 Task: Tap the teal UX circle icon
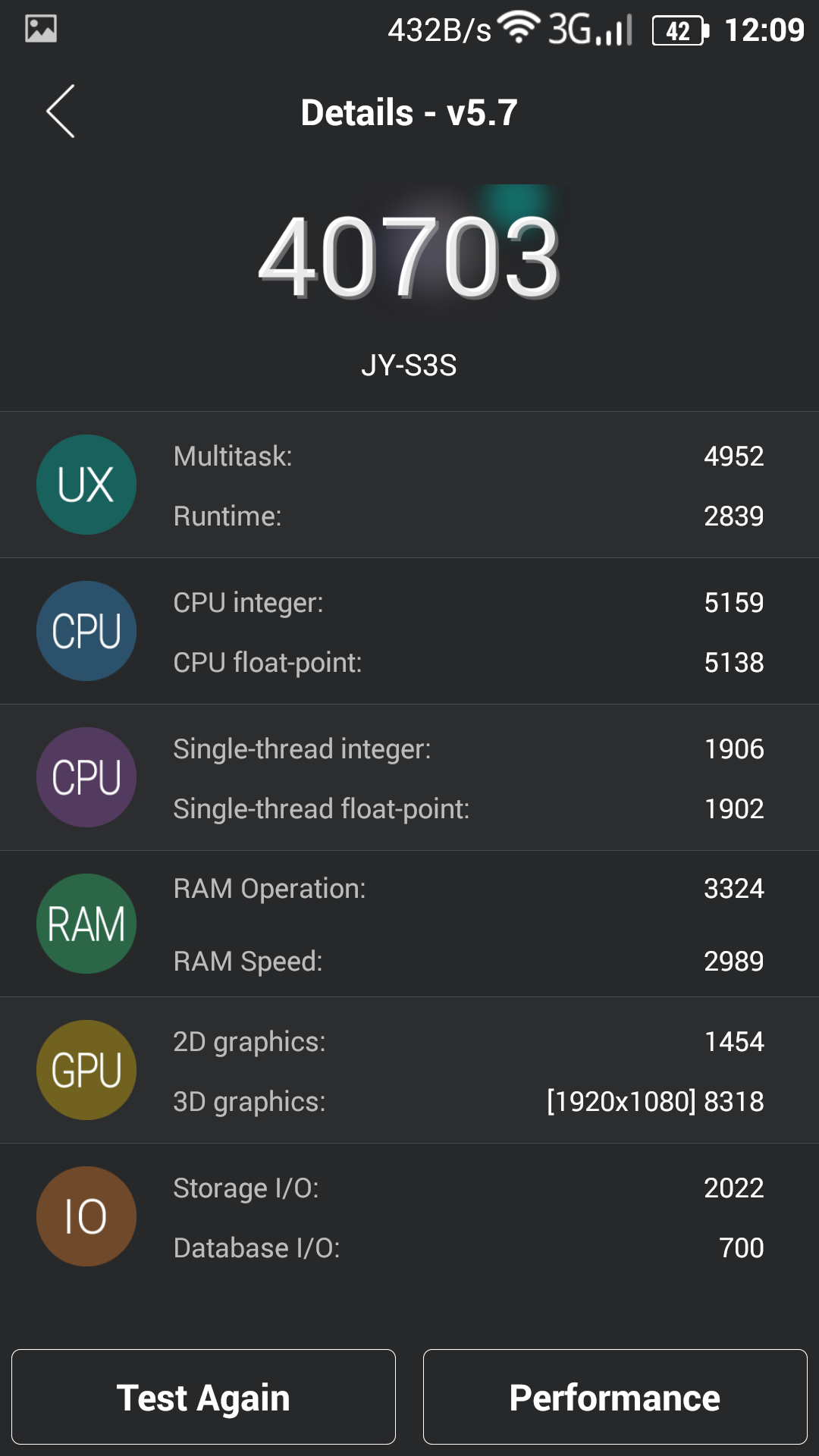[86, 485]
